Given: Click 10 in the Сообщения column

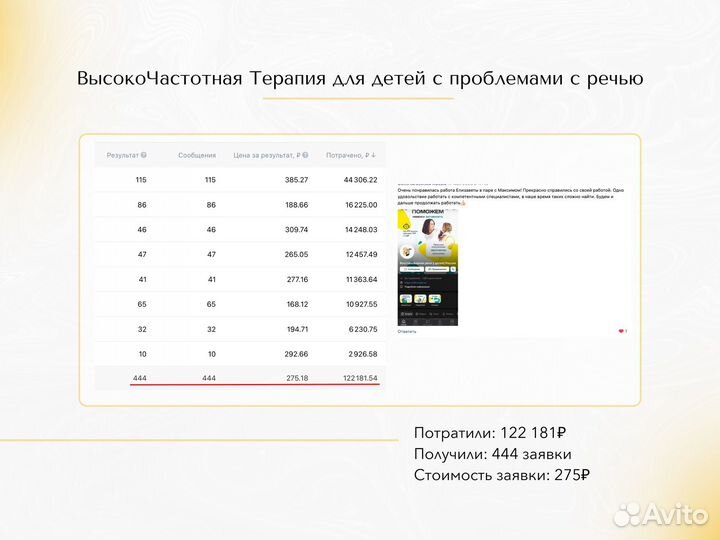Looking at the screenshot, I should click(212, 354).
